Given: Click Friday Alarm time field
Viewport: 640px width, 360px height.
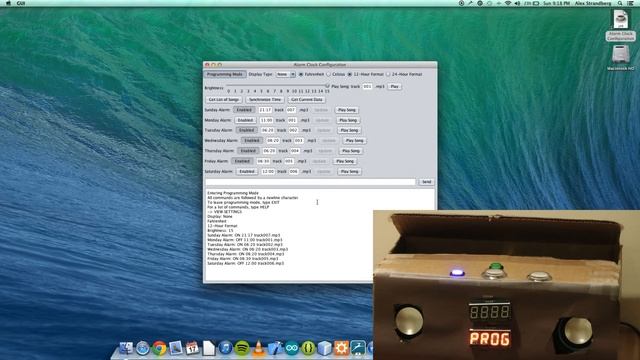Looking at the screenshot, I should point(263,161).
